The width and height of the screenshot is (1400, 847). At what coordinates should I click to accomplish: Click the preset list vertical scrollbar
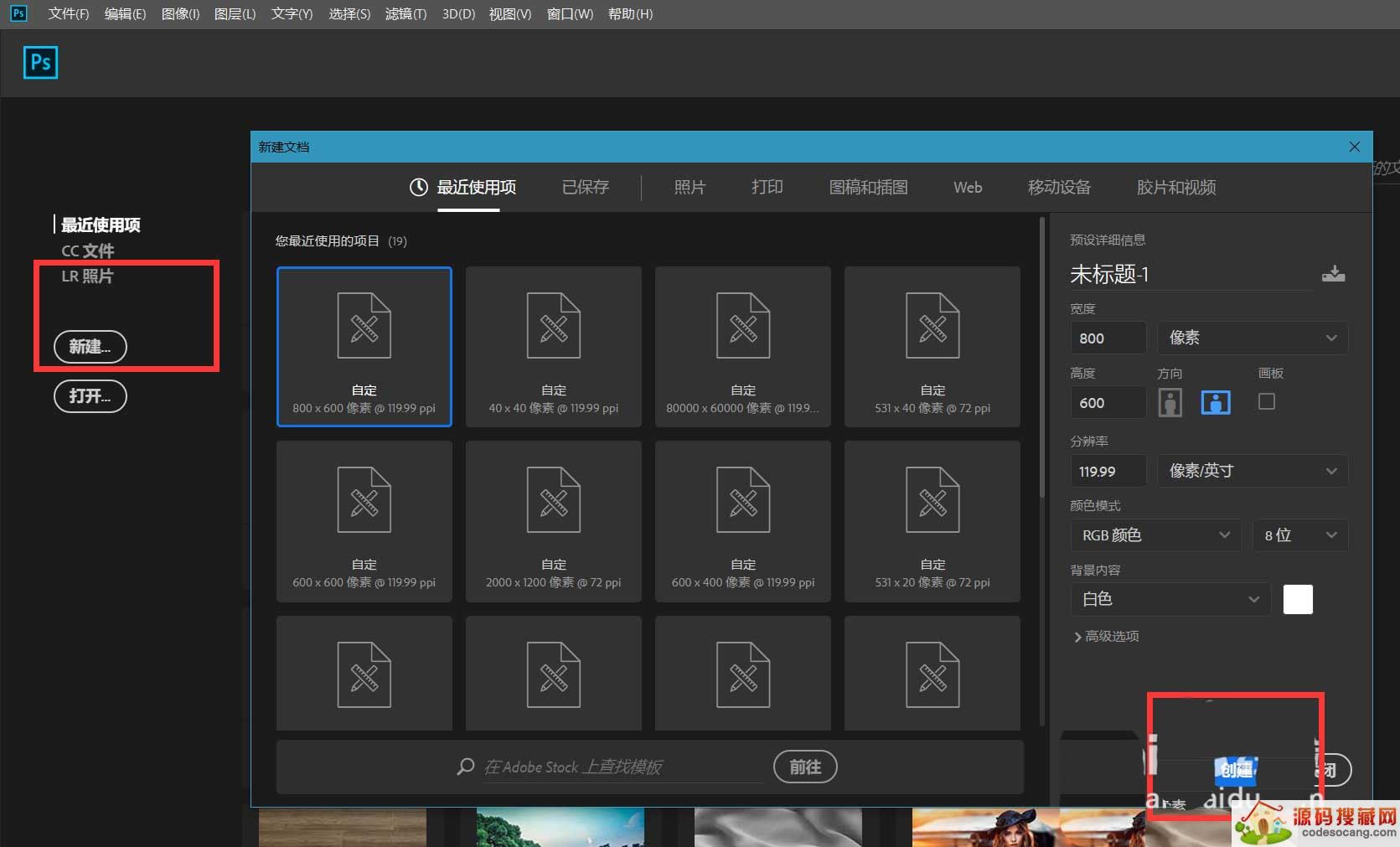click(x=1042, y=359)
